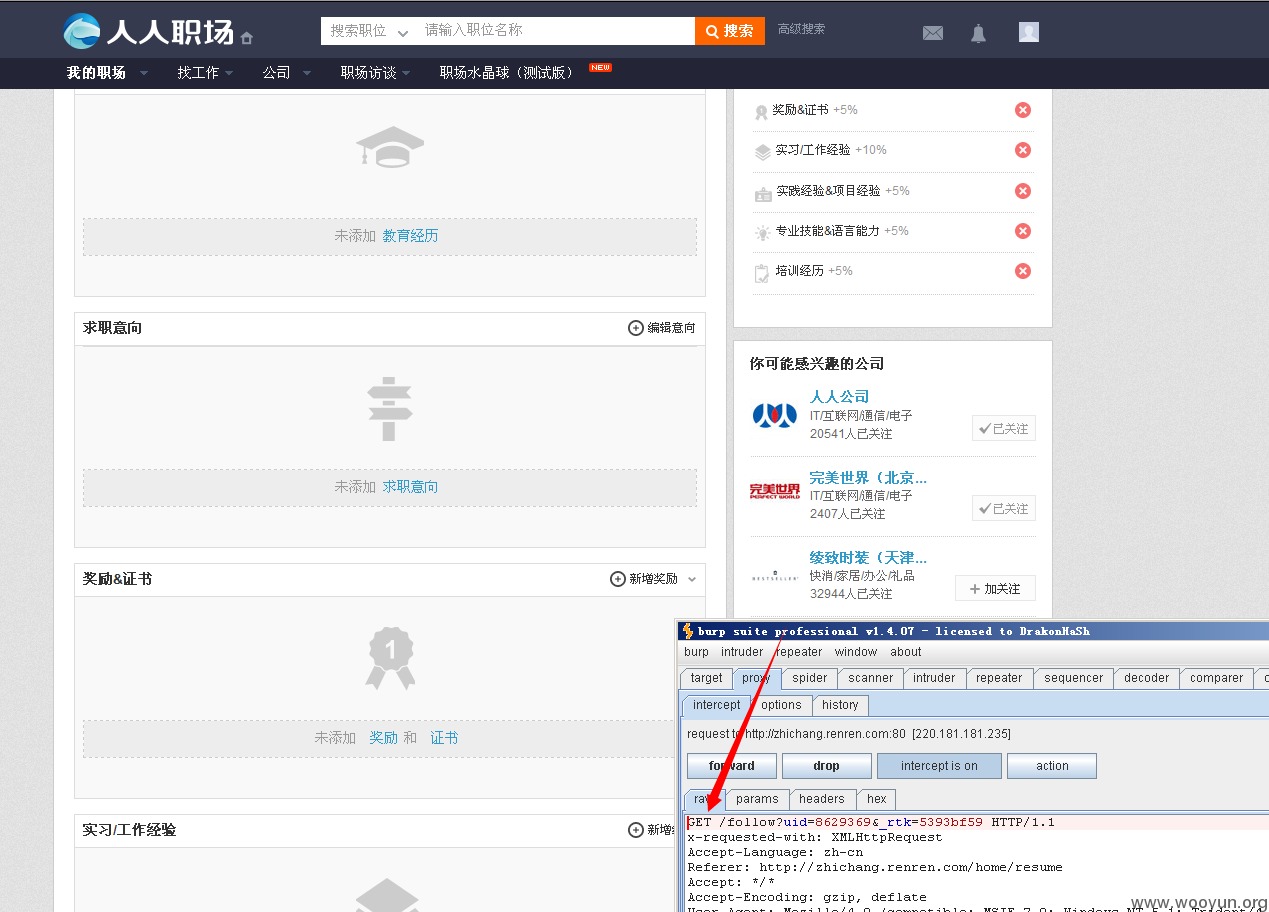This screenshot has width=1269, height=912.
Task: Open the 绫致时装（天津... company link
Action: (868, 558)
